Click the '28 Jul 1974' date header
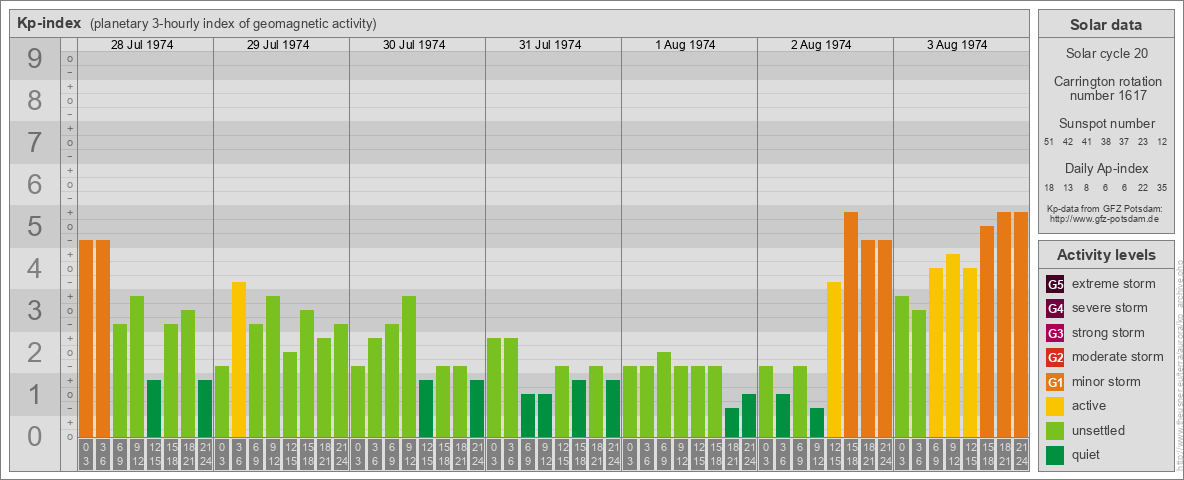This screenshot has height=480, width=1184. point(142,45)
